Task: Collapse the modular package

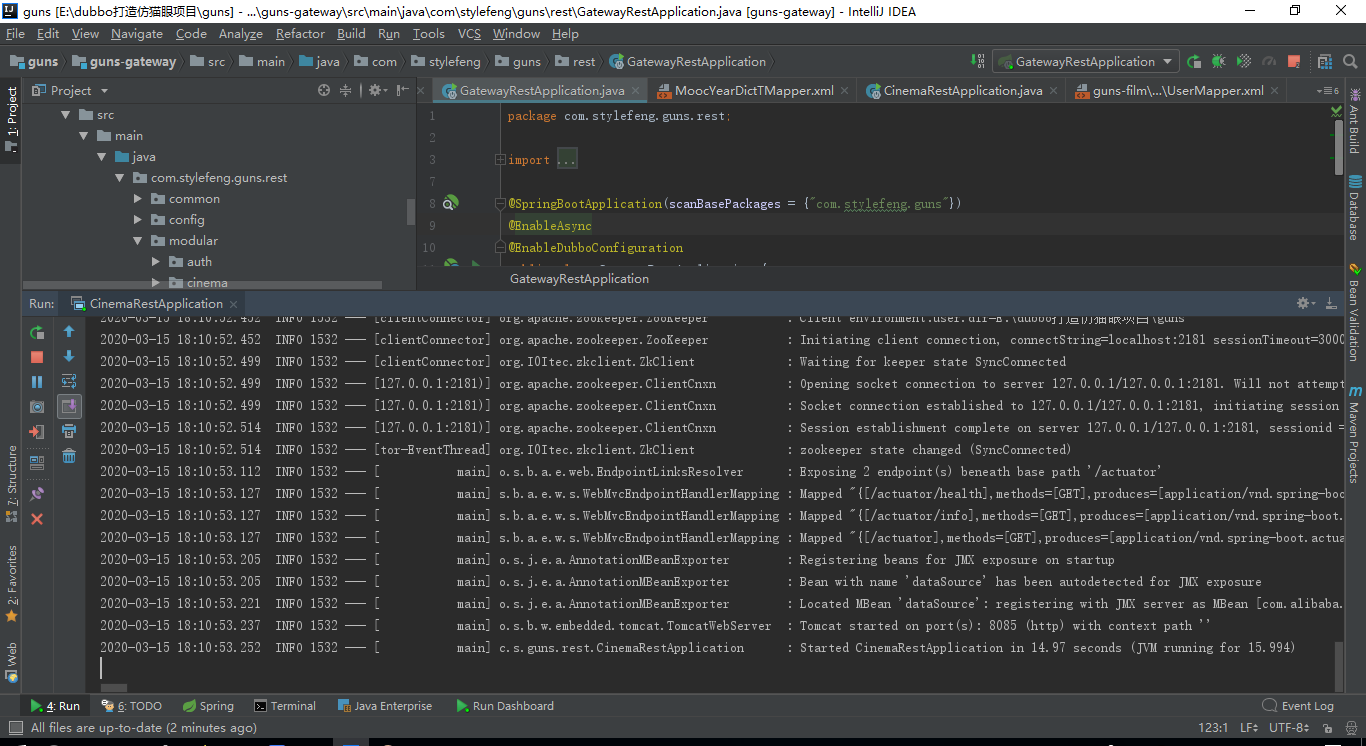Action: 138,241
